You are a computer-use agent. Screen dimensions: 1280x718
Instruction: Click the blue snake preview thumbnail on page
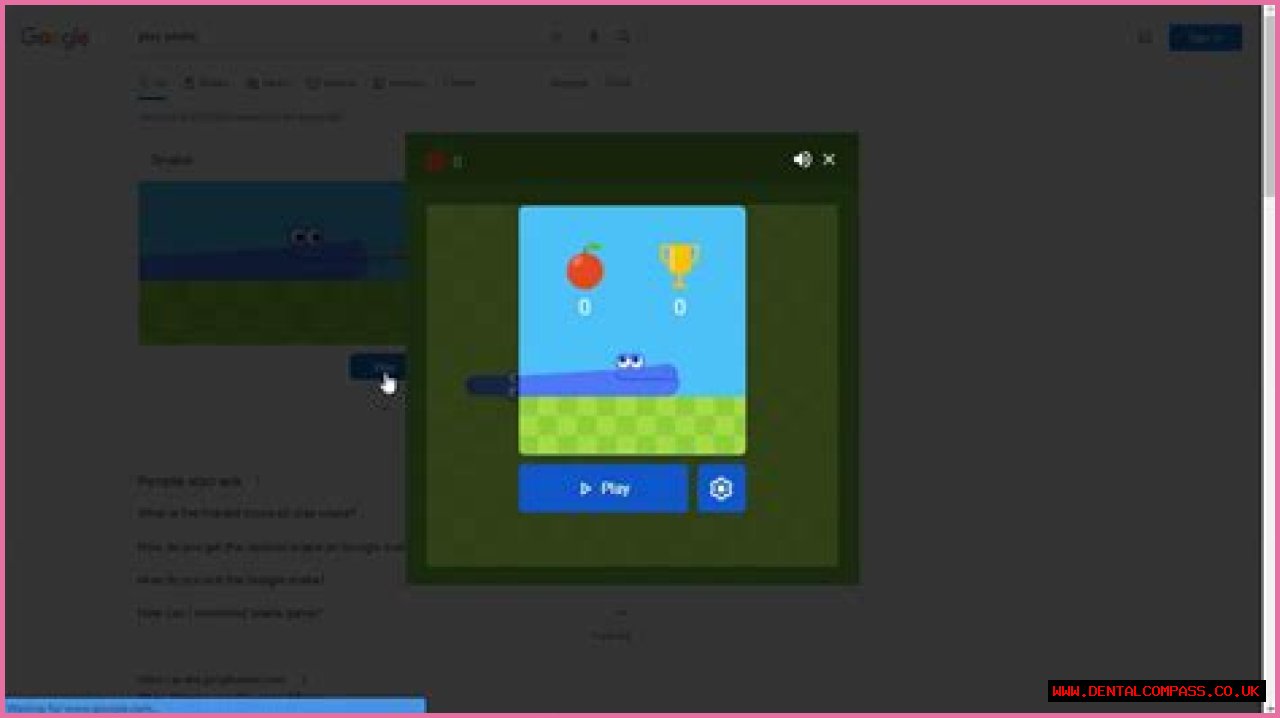(270, 262)
